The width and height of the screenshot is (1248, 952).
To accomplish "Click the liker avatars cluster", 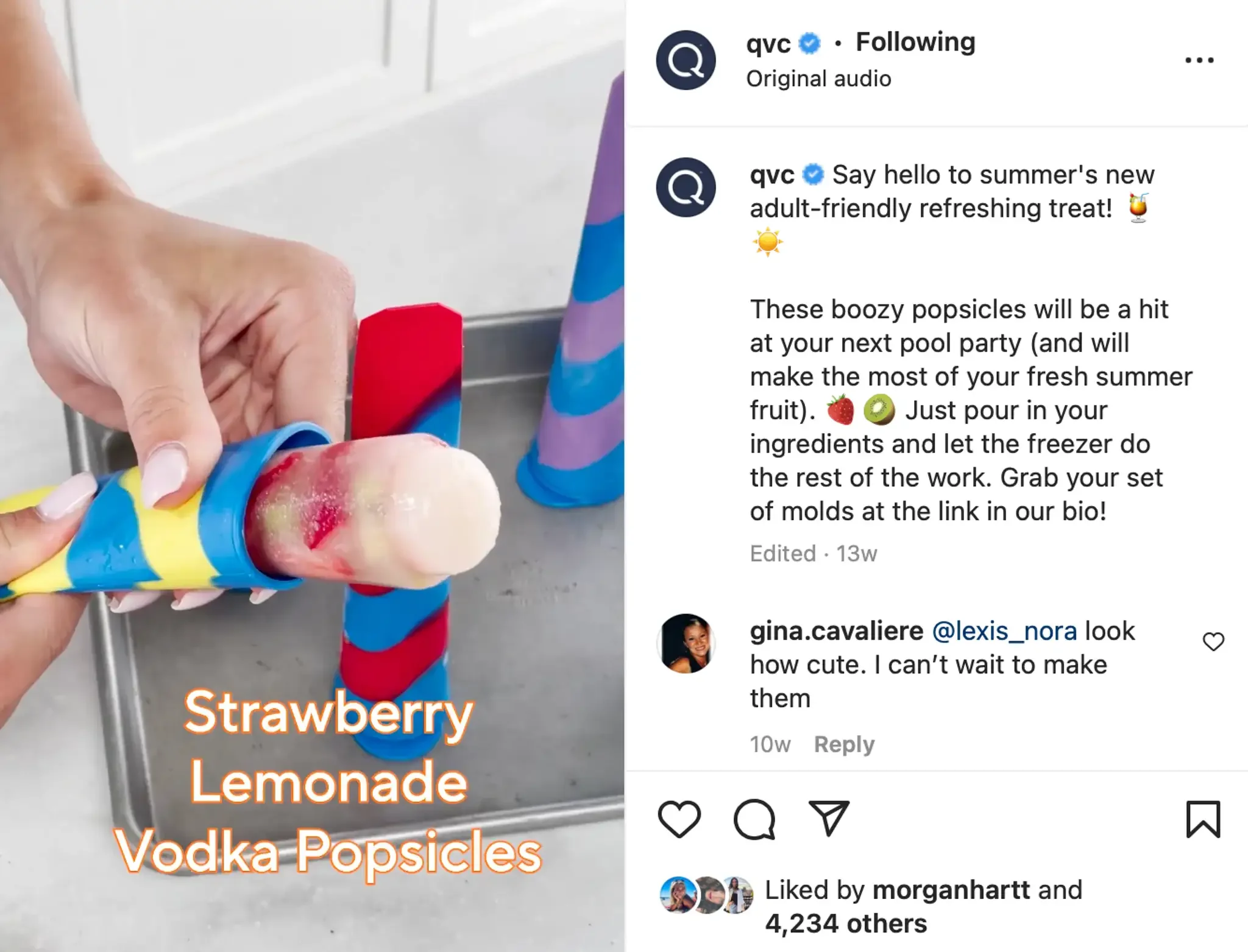I will click(x=707, y=895).
